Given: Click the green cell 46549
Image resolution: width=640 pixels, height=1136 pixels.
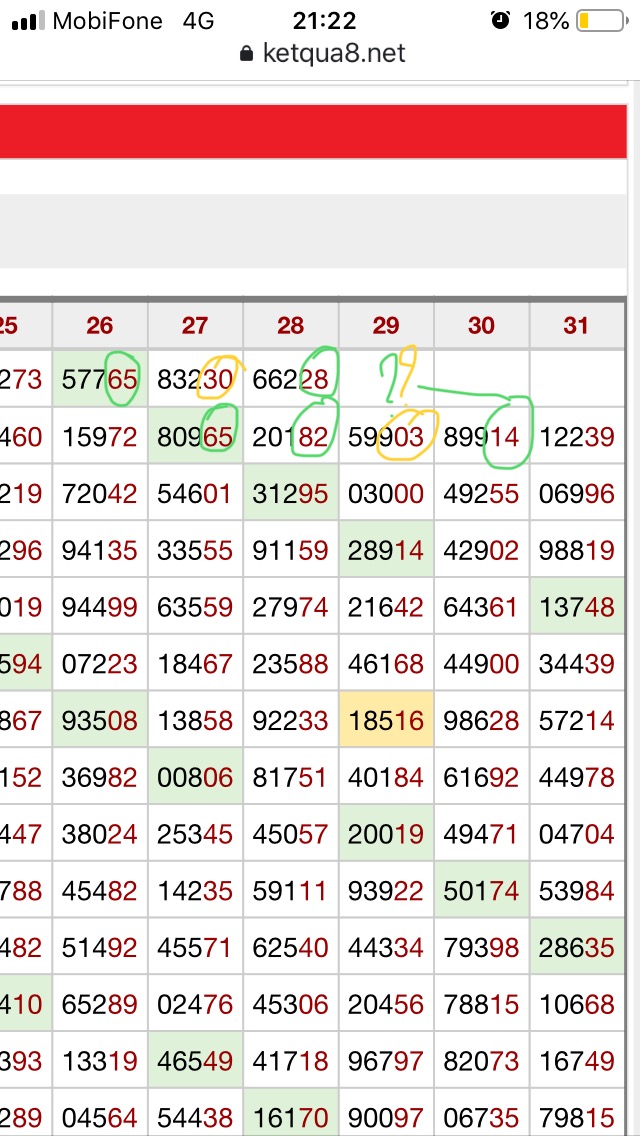Looking at the screenshot, I should 195,1062.
